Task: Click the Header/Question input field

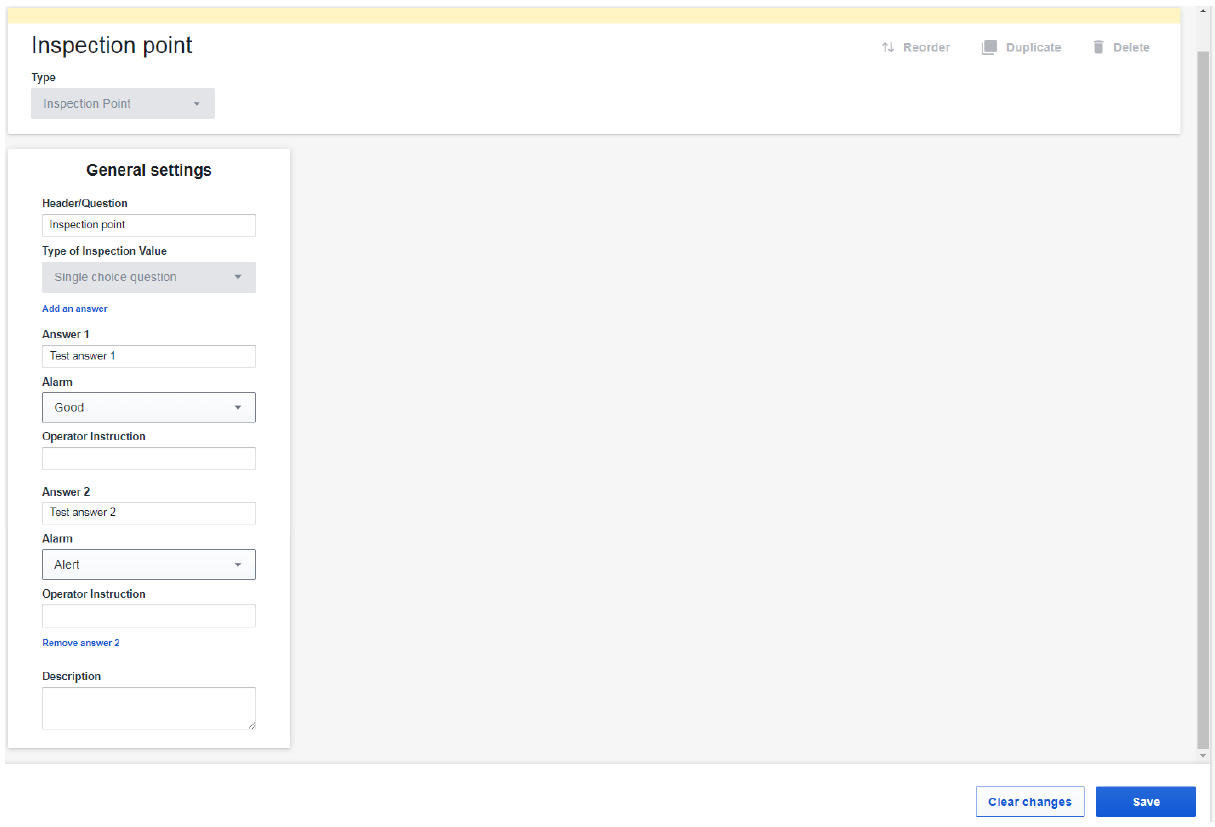Action: coord(149,225)
